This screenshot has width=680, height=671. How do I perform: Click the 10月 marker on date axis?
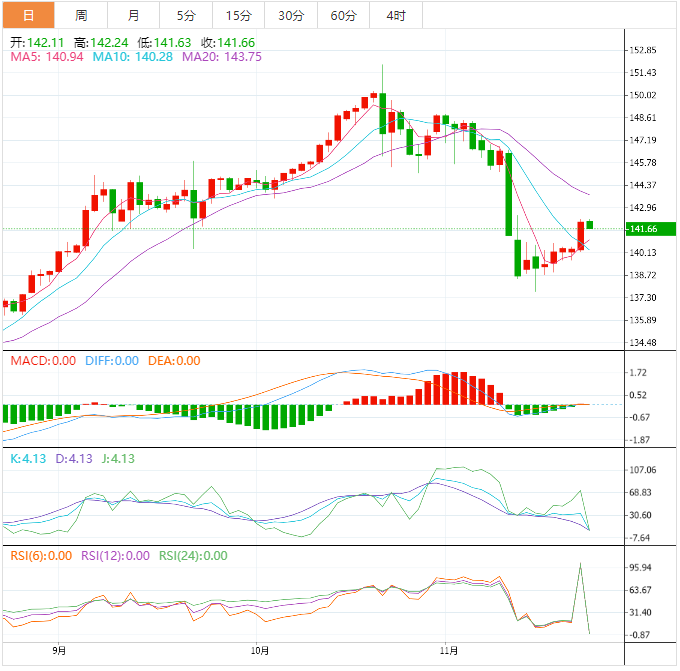tap(259, 651)
